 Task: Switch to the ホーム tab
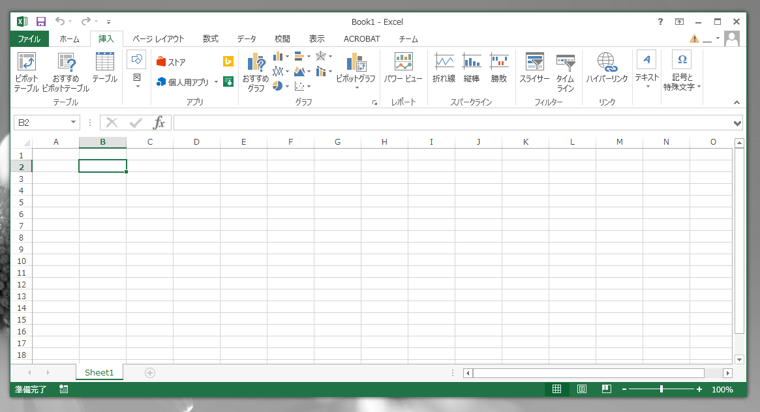coord(69,39)
